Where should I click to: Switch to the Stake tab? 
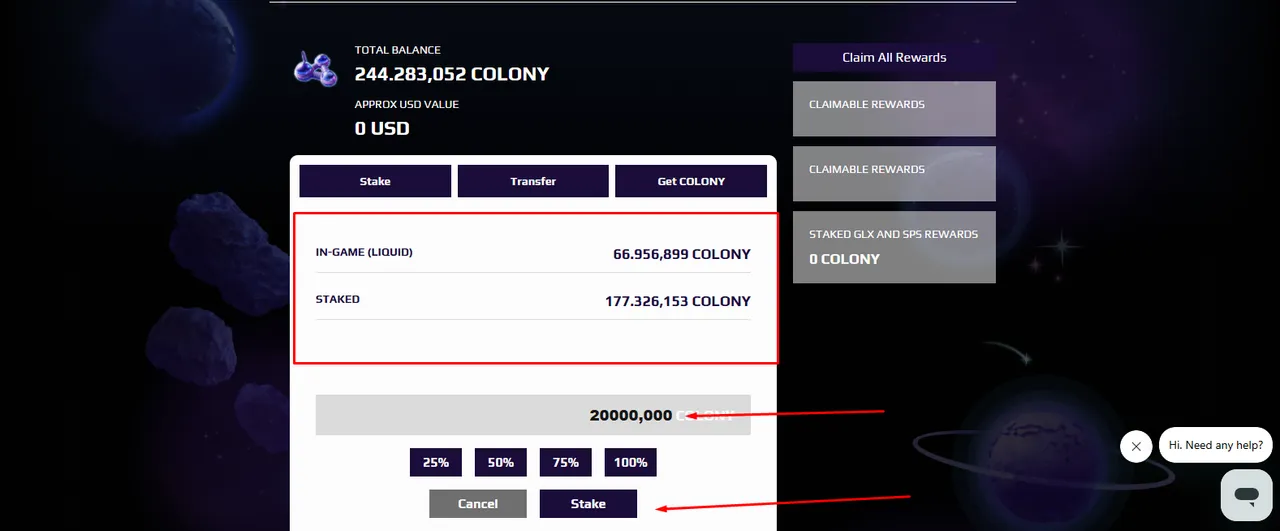point(375,181)
